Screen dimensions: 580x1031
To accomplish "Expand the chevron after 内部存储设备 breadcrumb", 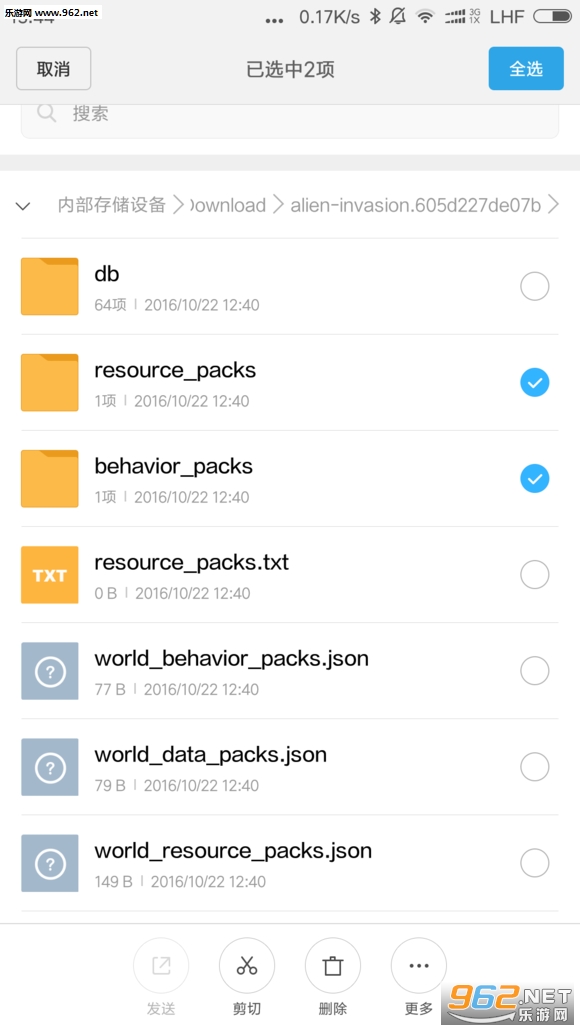I will coord(178,205).
